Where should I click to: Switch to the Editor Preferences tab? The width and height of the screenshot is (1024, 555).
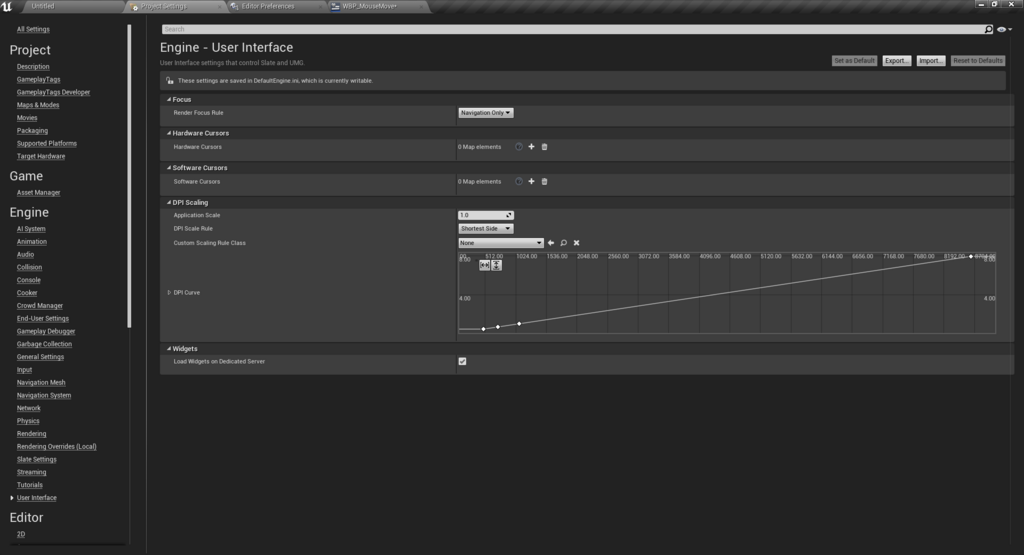pyautogui.click(x=274, y=7)
